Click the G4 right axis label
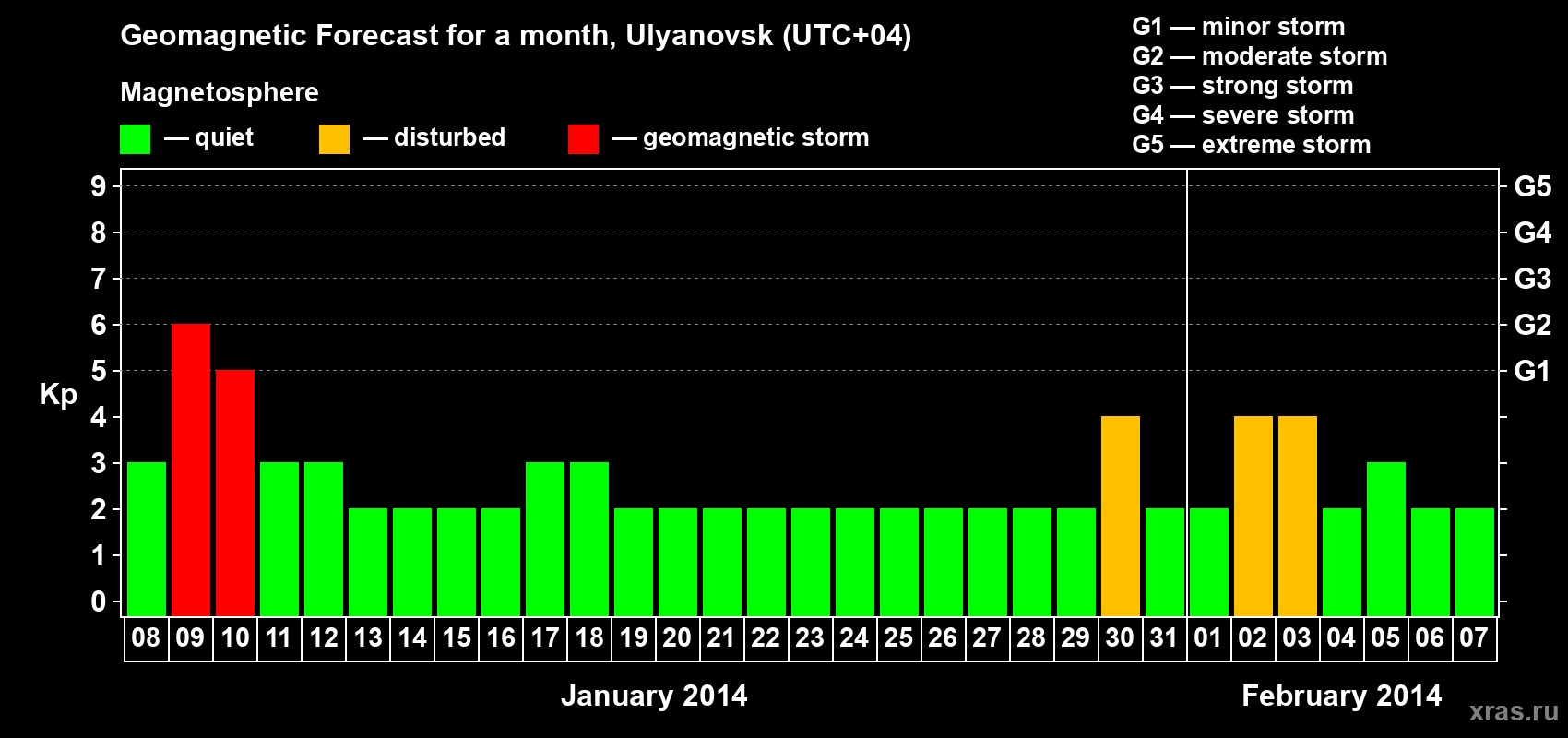Viewport: 1568px width, 738px height. tap(1533, 232)
